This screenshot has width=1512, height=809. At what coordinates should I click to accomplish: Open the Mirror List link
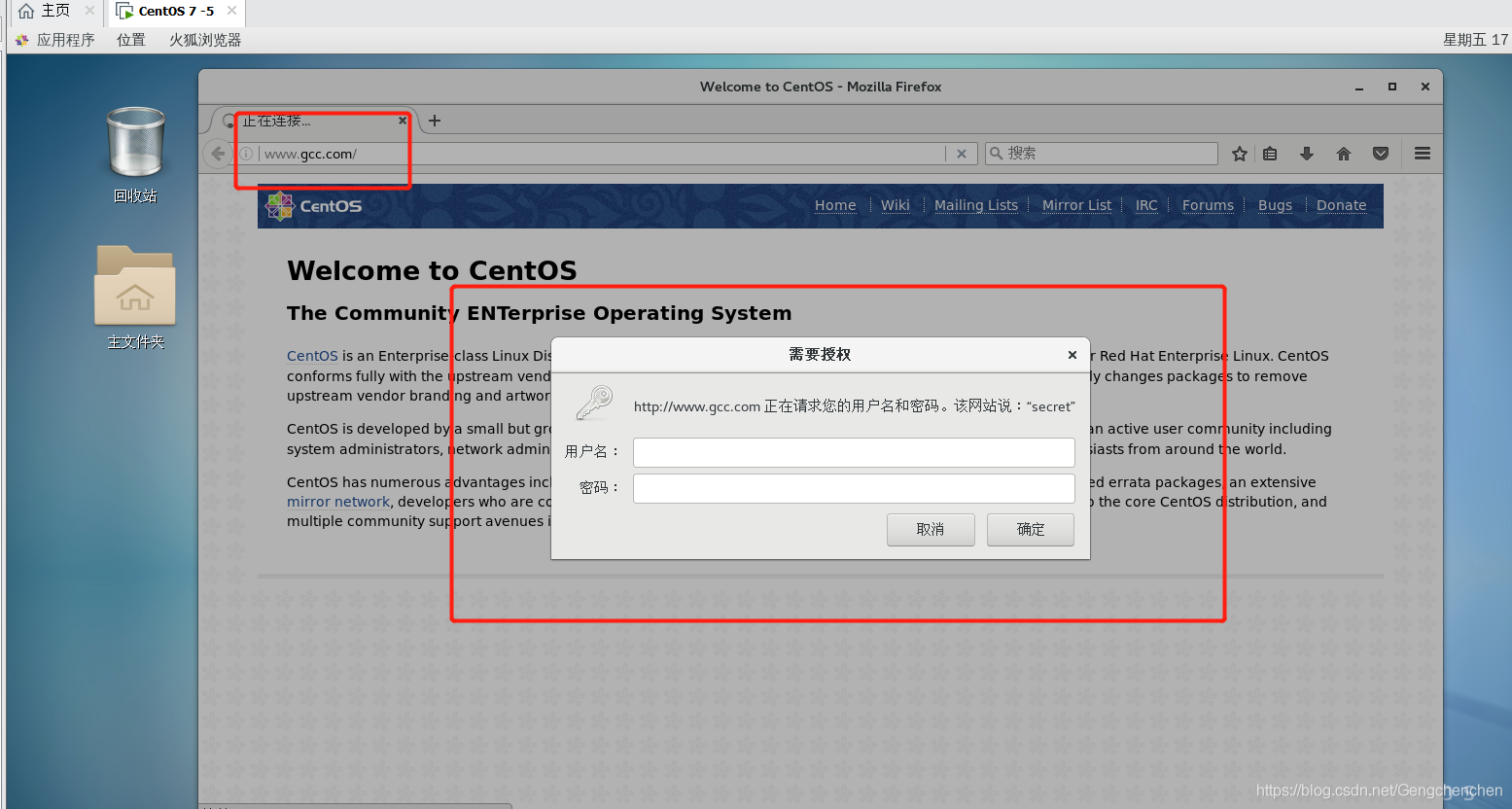(x=1076, y=205)
